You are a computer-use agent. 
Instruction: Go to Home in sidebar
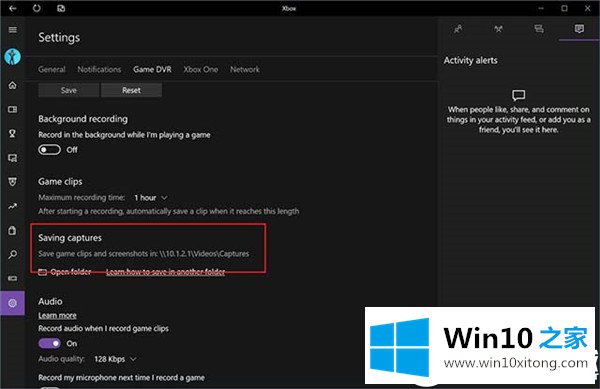tap(13, 85)
